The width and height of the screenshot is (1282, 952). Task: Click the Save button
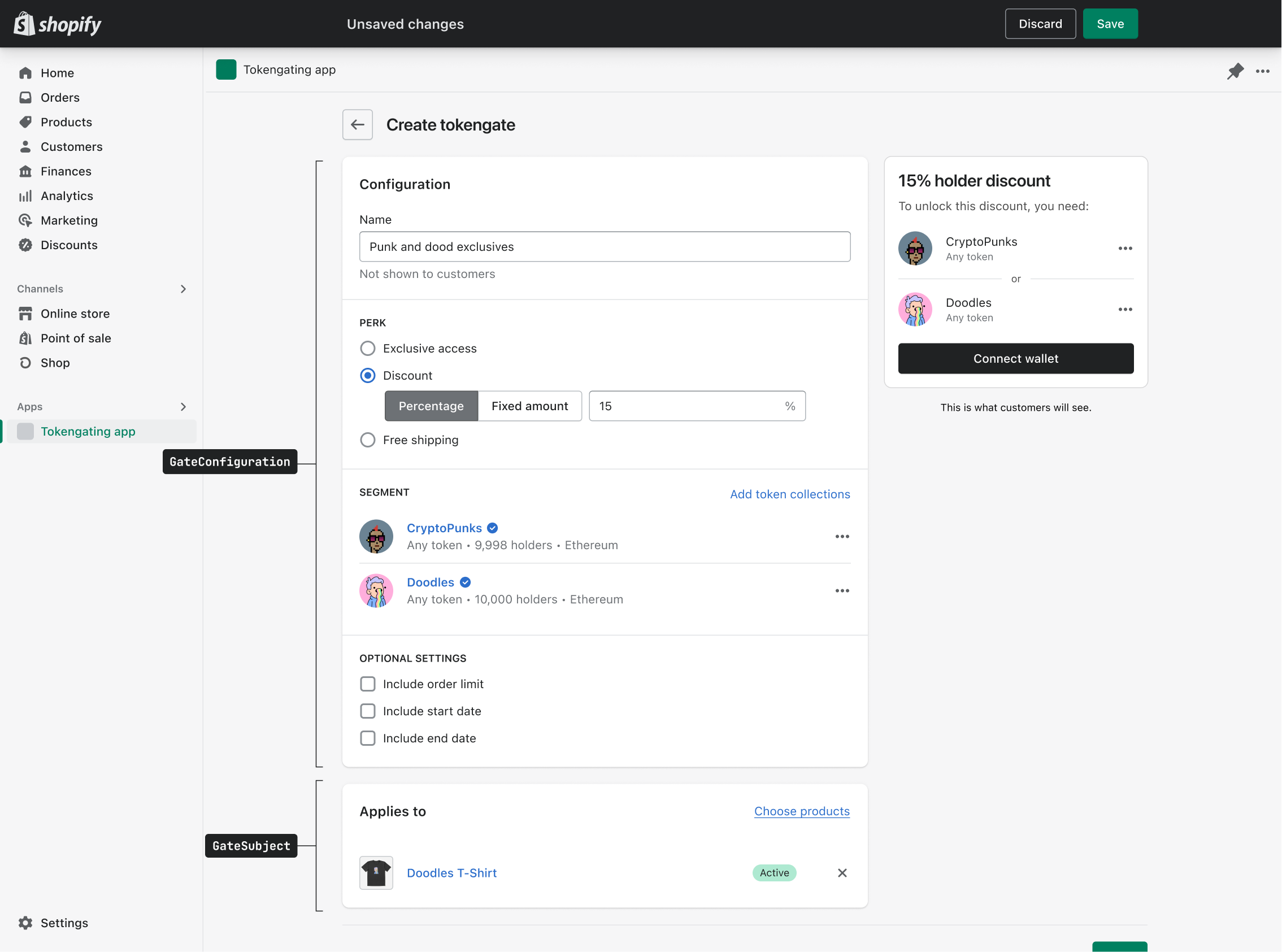click(1110, 23)
